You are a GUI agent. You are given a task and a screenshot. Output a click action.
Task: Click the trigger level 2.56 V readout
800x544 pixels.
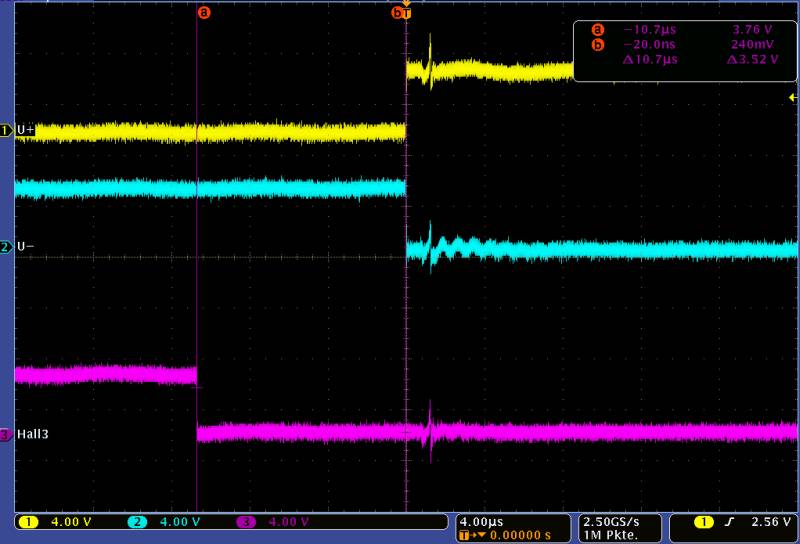(x=770, y=522)
